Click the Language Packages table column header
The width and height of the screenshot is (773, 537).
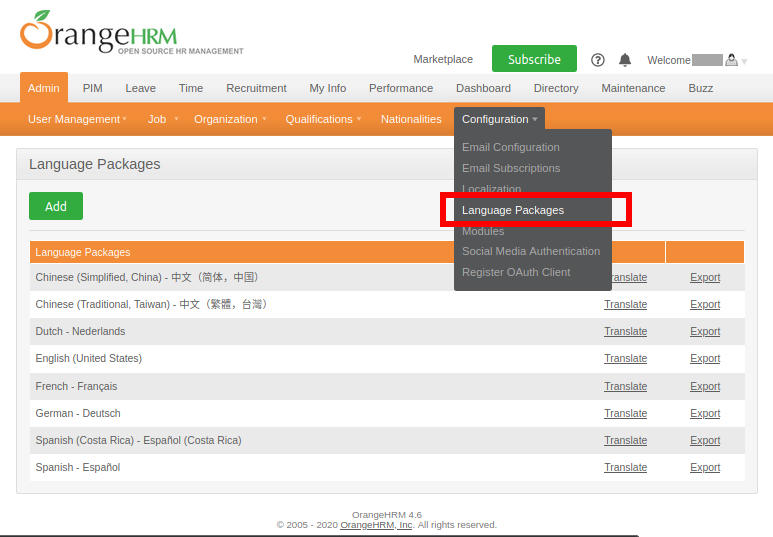point(82,252)
